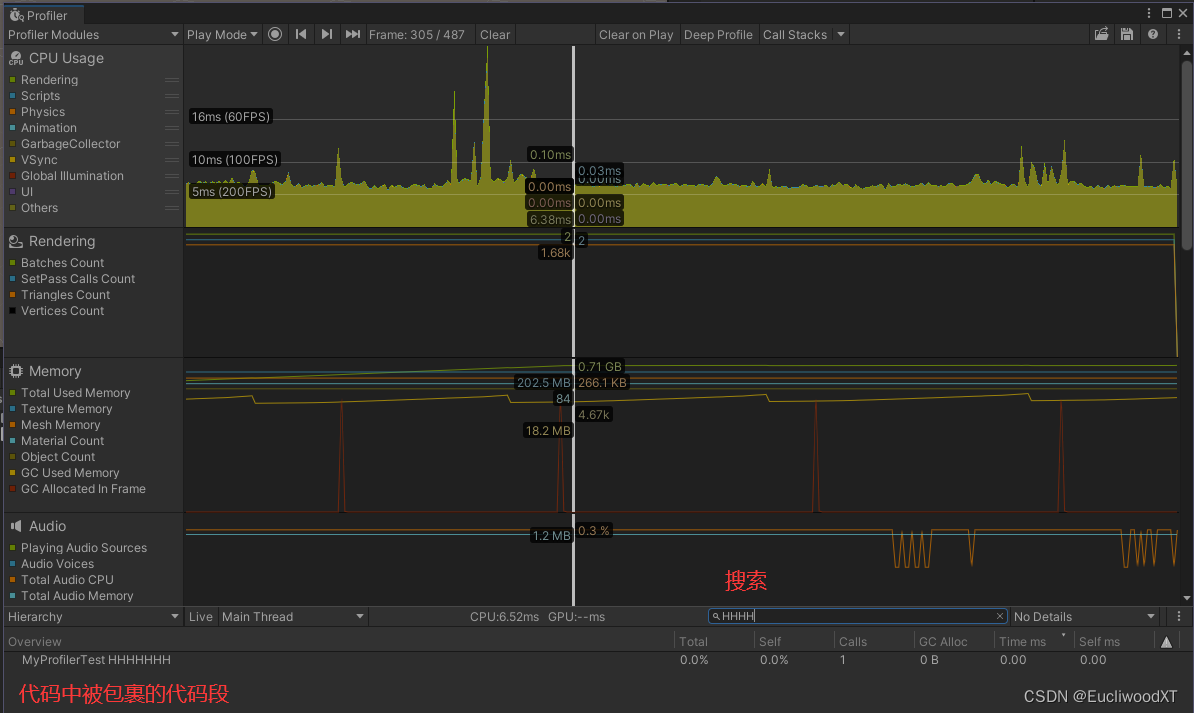
Task: Click the VSync color swatch
Action: 13,160
